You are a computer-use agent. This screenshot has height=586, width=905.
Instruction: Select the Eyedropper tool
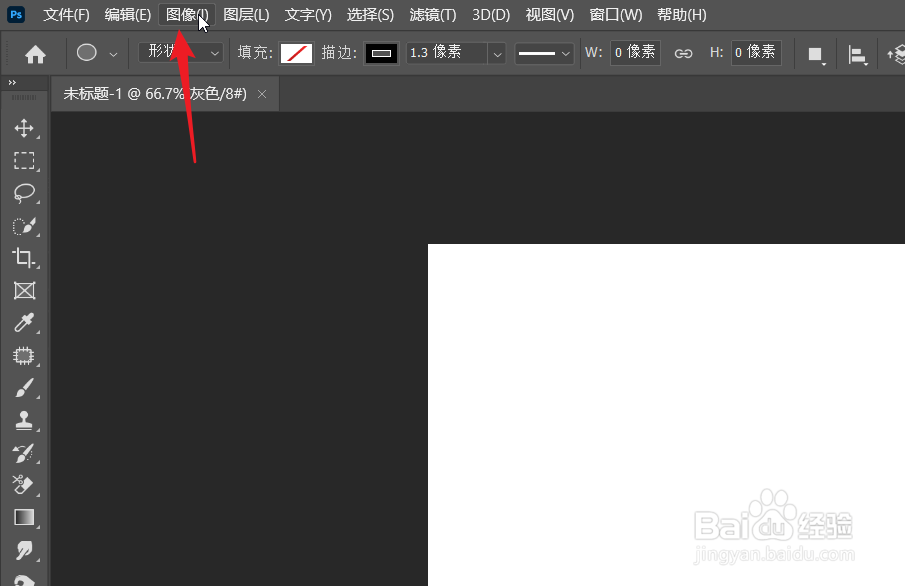(x=24, y=323)
